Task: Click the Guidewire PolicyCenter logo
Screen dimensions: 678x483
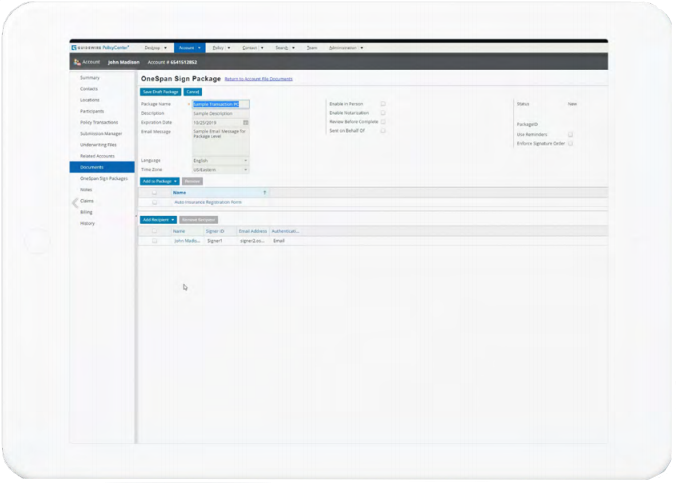Action: (x=100, y=48)
